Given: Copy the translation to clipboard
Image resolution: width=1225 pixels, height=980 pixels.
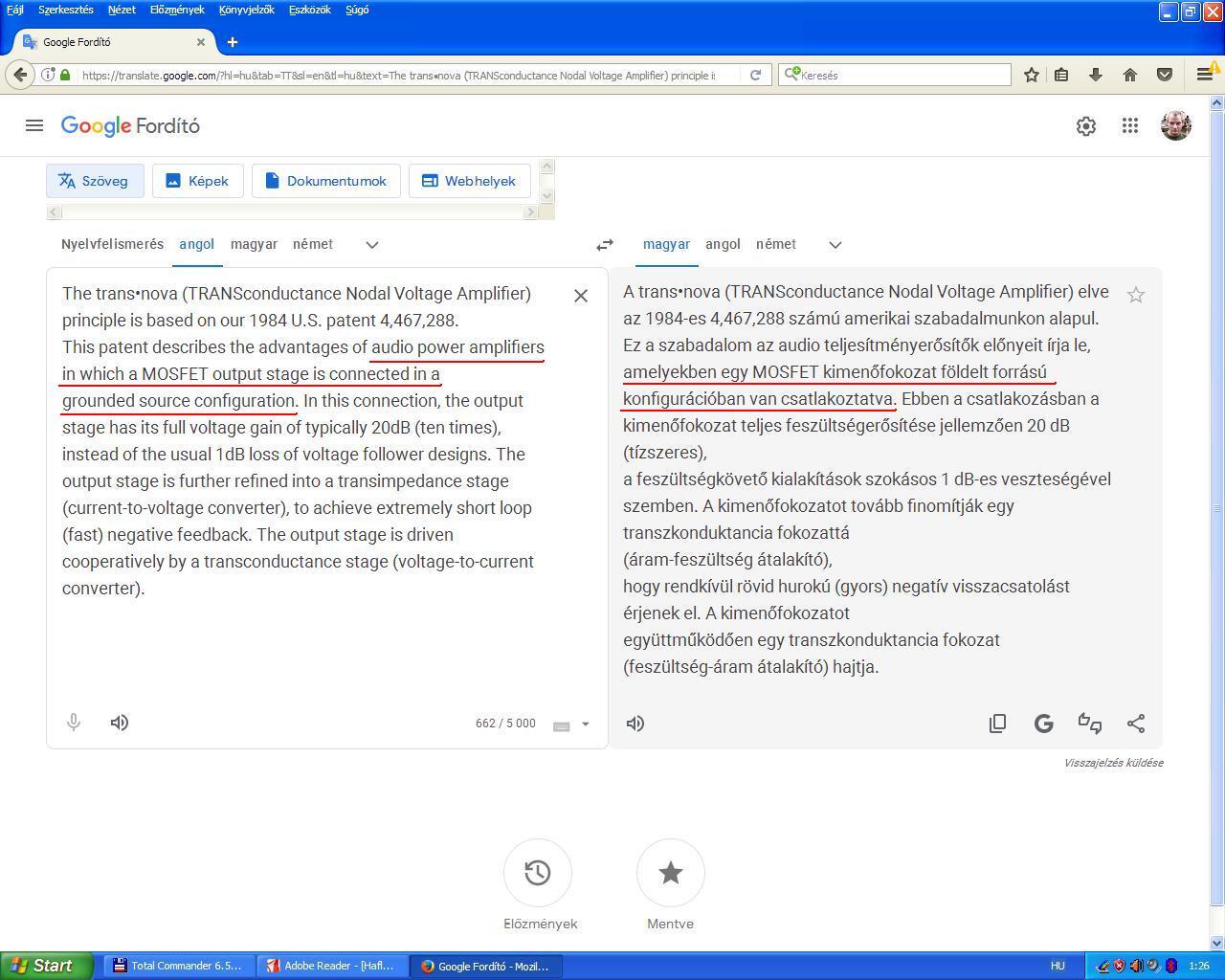Looking at the screenshot, I should 997,724.
